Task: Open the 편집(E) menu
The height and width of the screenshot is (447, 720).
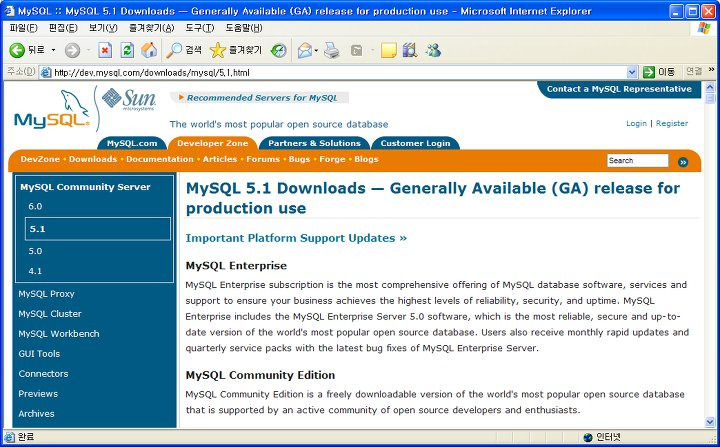Action: [x=63, y=28]
